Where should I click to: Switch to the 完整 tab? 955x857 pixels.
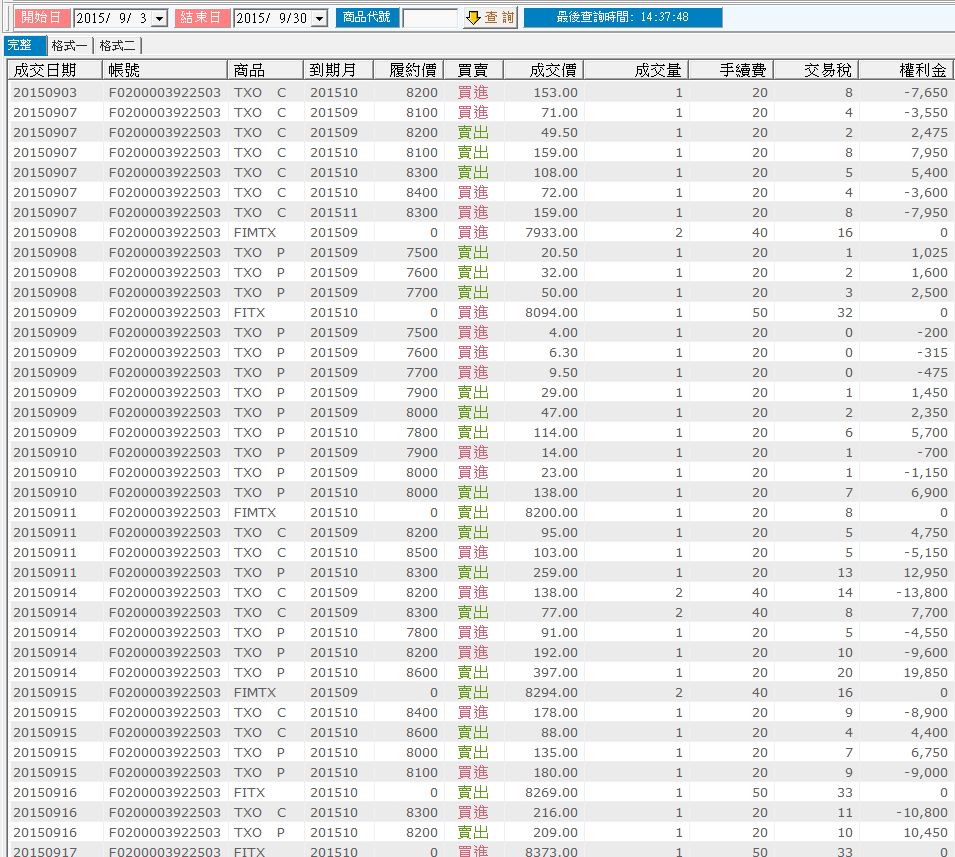[x=24, y=45]
